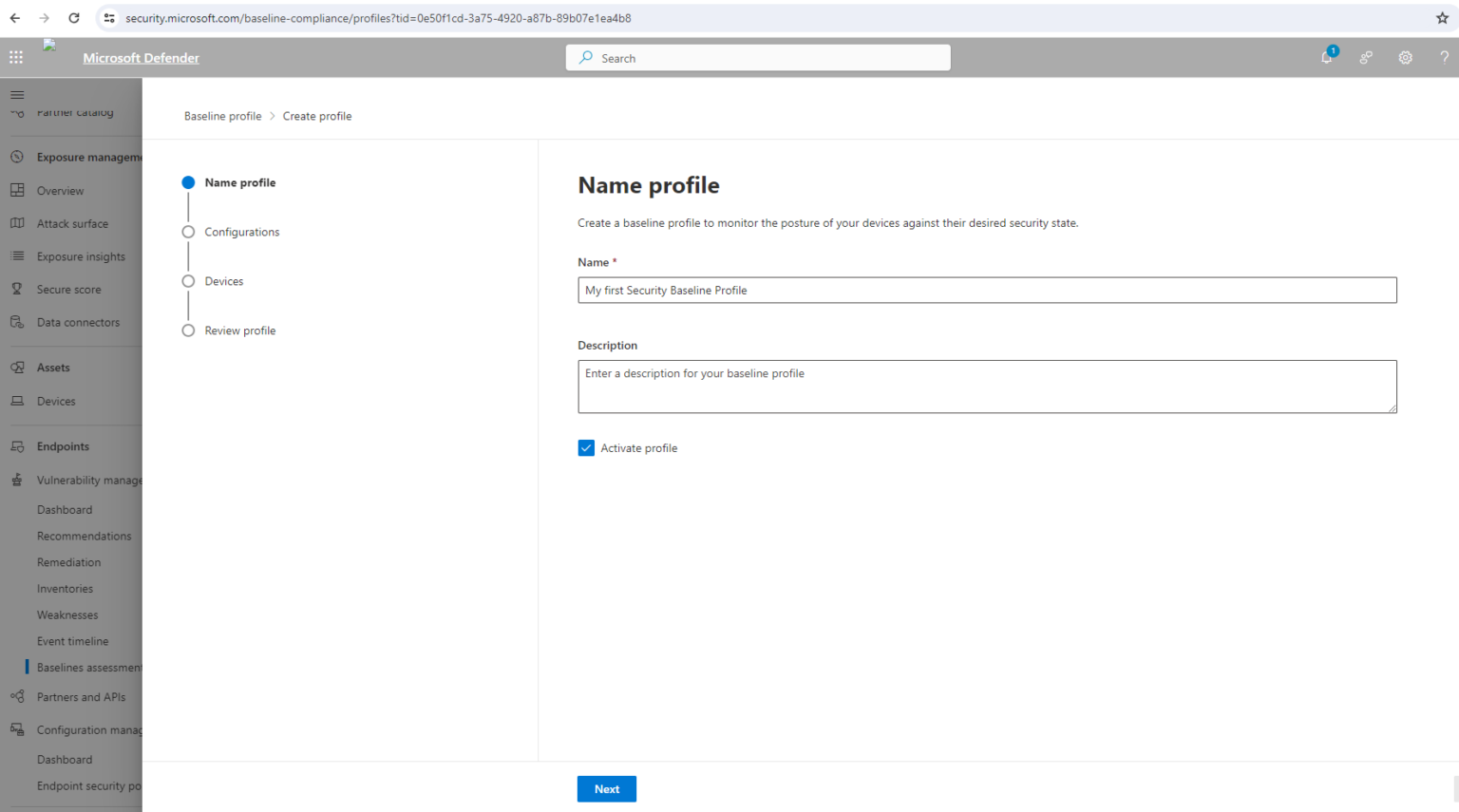
Task: Collapse the navigation pane via hamburger
Action: 16,94
